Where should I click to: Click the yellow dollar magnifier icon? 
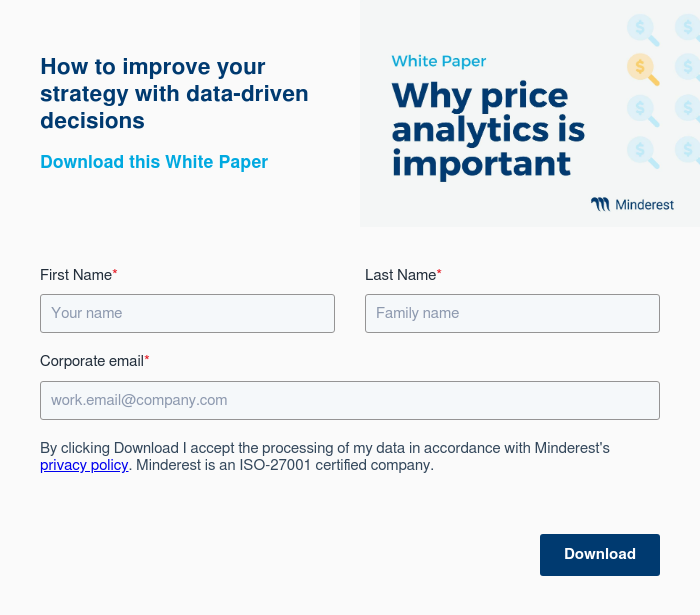[x=642, y=68]
